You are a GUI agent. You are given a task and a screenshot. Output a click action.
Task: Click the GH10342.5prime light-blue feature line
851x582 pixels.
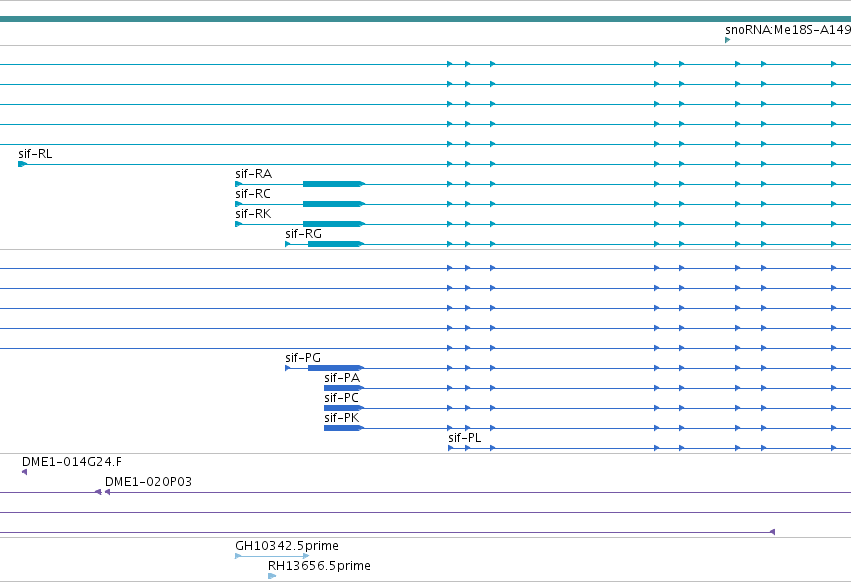click(272, 556)
